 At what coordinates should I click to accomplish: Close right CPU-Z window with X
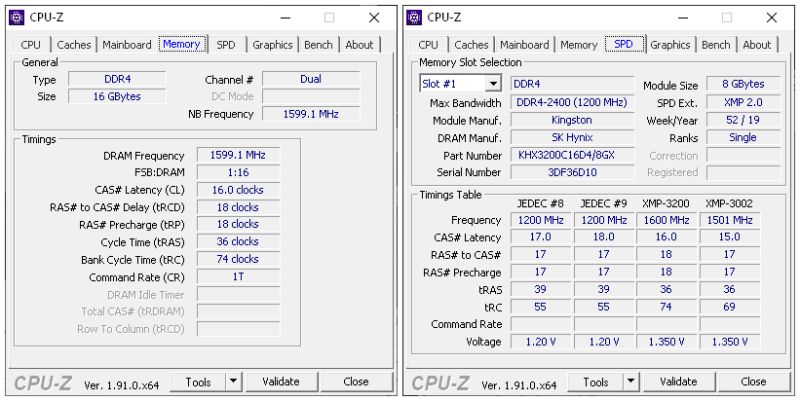[771, 18]
